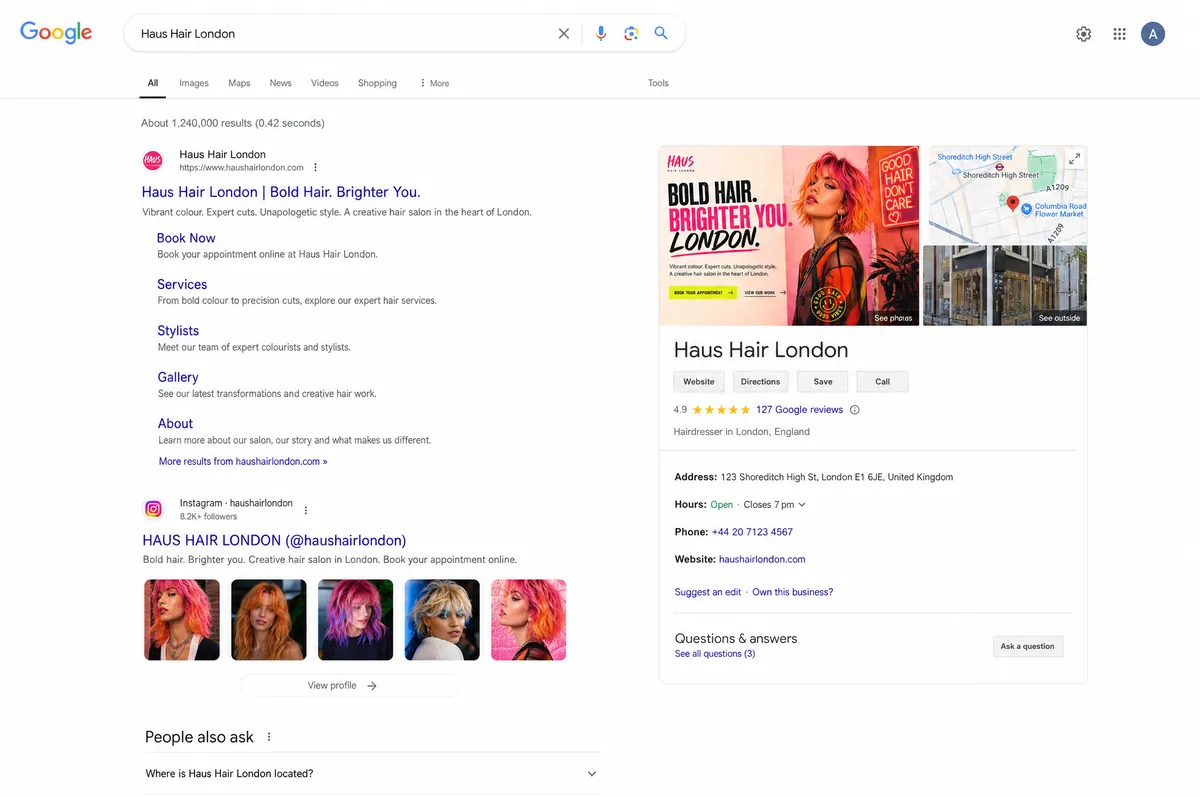Switch to News tab
The height and width of the screenshot is (797, 1200).
[281, 83]
